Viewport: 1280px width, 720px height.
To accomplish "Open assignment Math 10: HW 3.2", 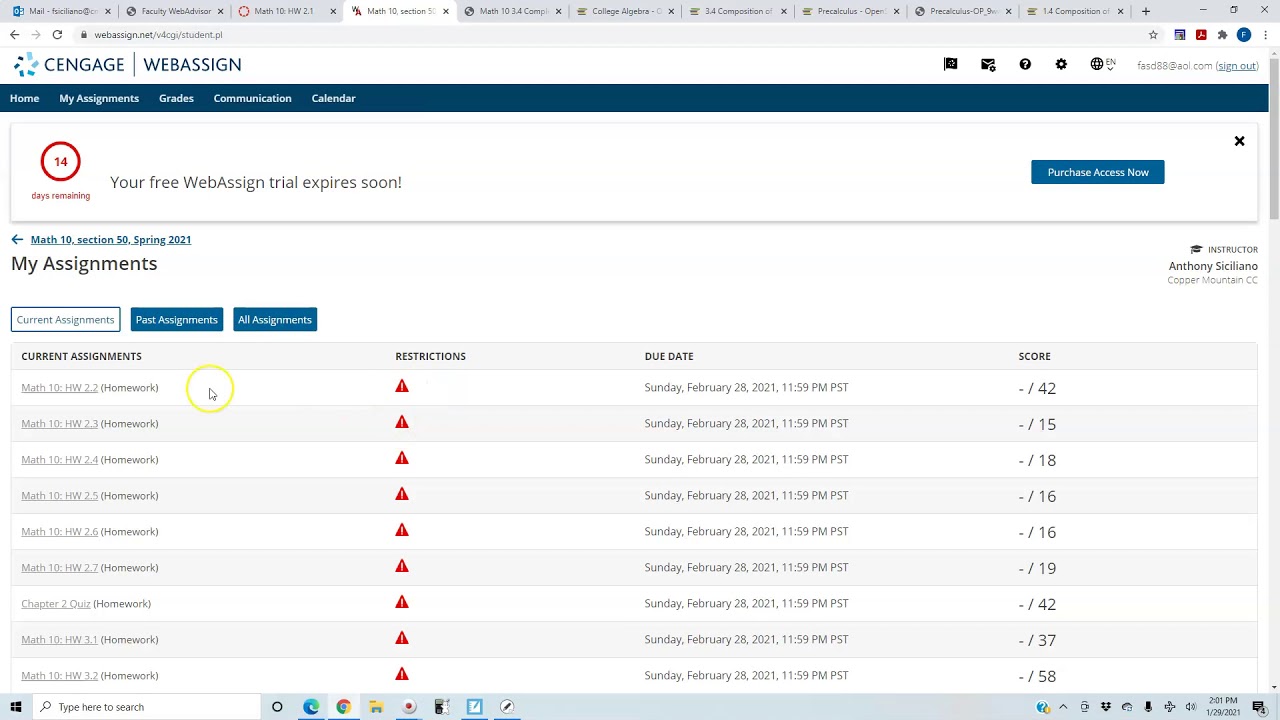I will (60, 676).
